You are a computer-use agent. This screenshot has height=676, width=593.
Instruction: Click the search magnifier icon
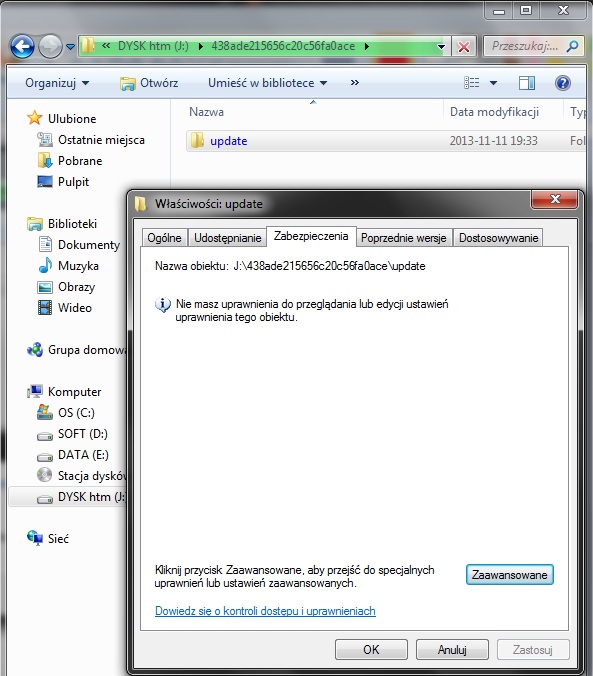[x=573, y=46]
